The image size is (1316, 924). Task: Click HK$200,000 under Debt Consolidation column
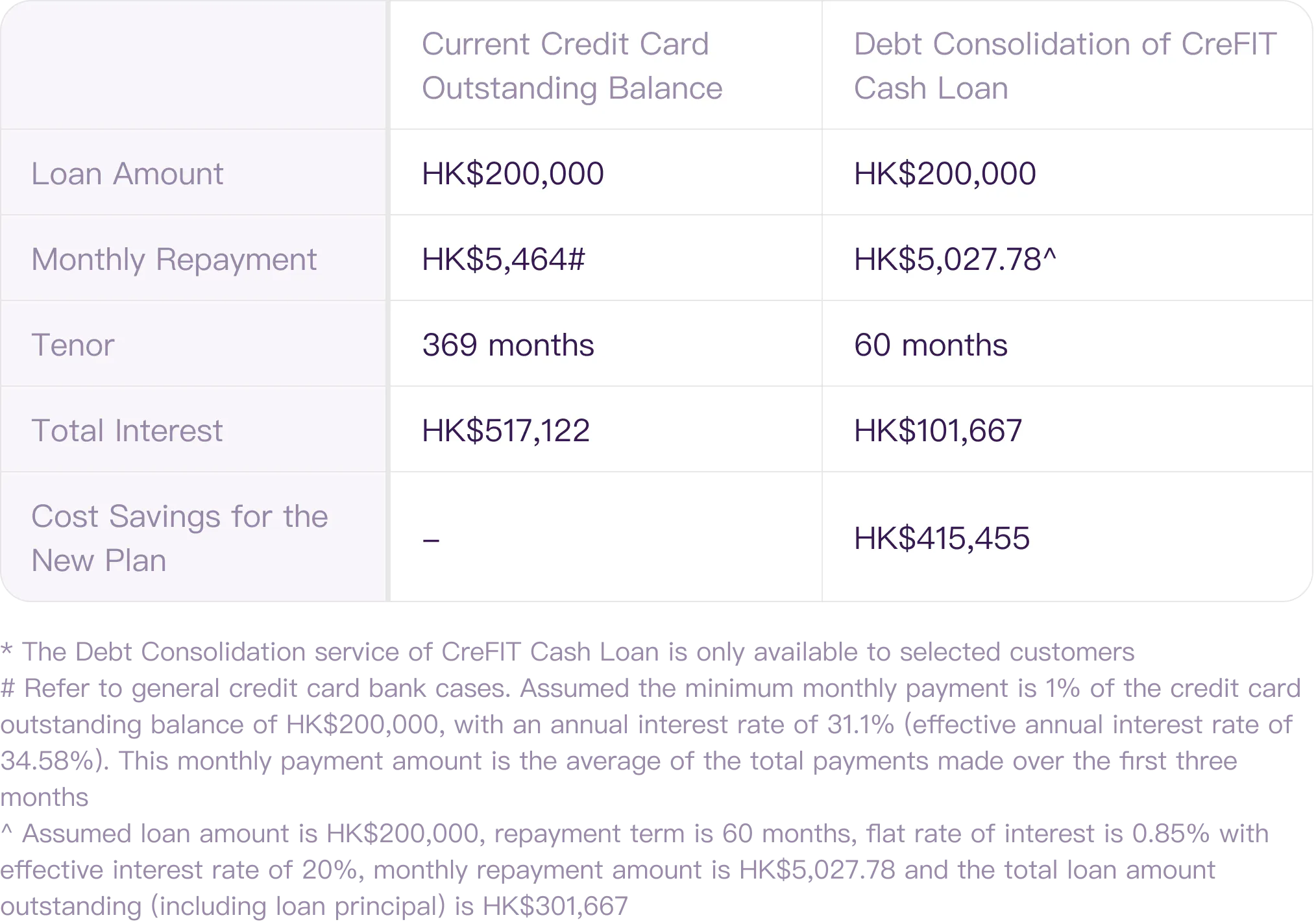945,173
